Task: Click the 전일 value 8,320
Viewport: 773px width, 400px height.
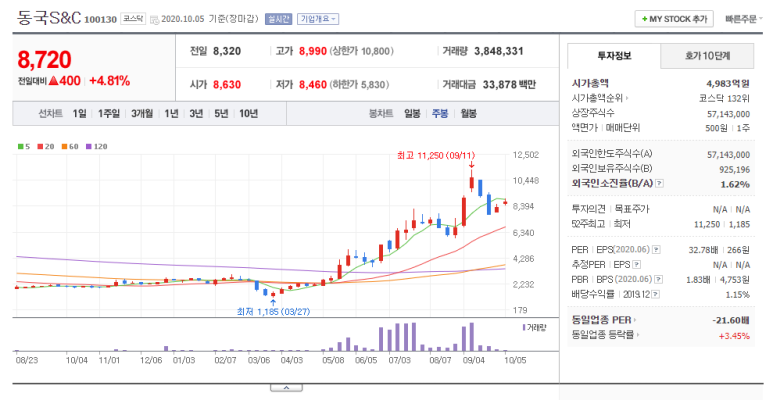Action: [x=227, y=51]
